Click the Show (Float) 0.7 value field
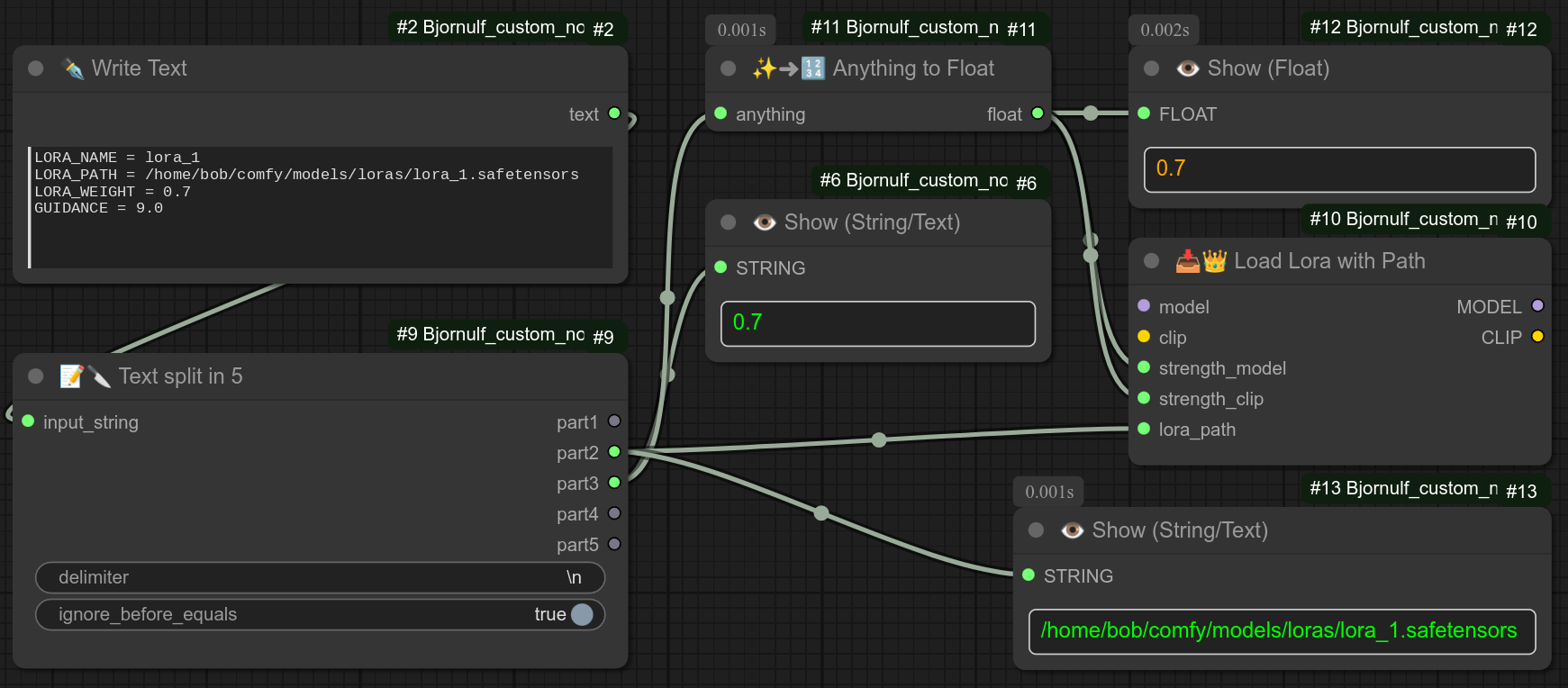Image resolution: width=1568 pixels, height=688 pixels. 1339,169
